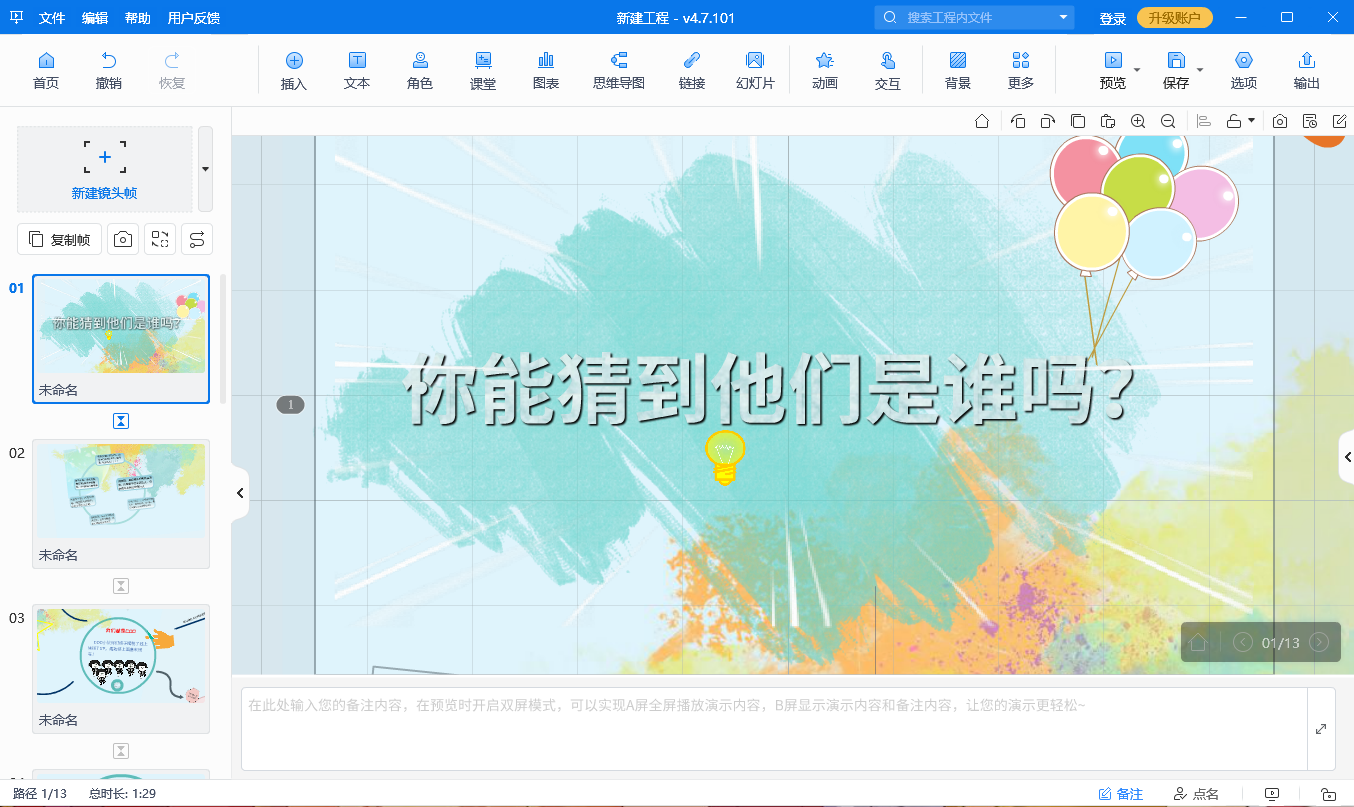This screenshot has height=807, width=1354.
Task: Expand the right side panel arrow
Action: [1346, 457]
